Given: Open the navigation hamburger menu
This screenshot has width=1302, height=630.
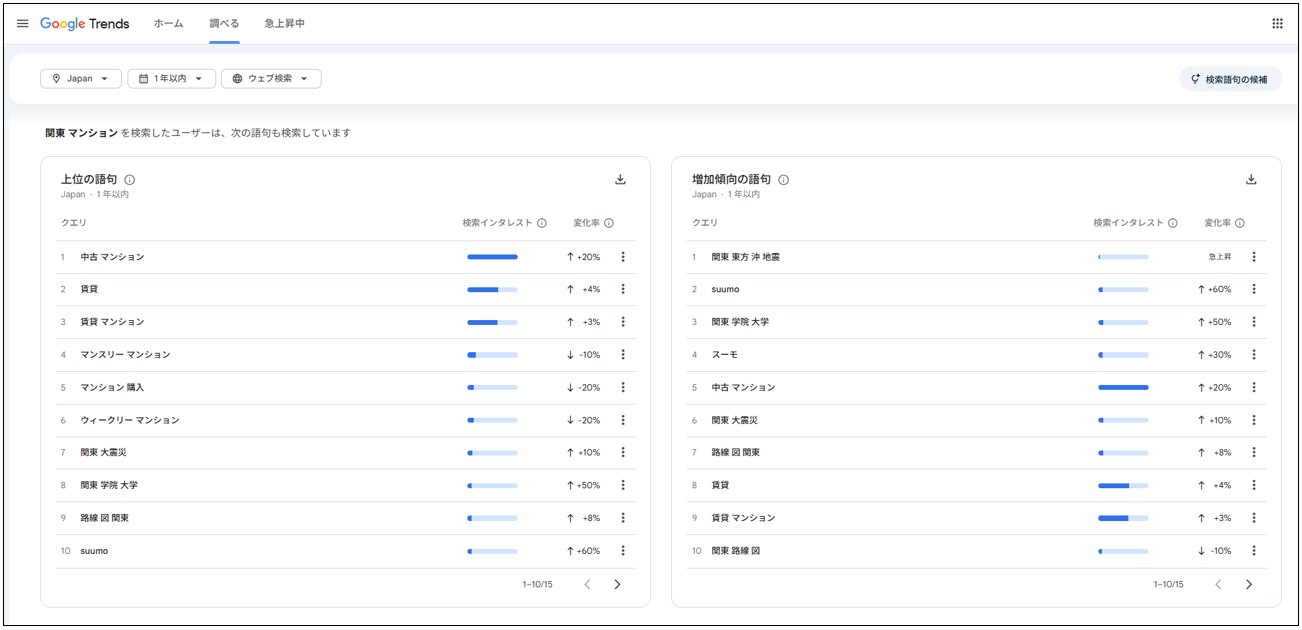Looking at the screenshot, I should coord(22,23).
